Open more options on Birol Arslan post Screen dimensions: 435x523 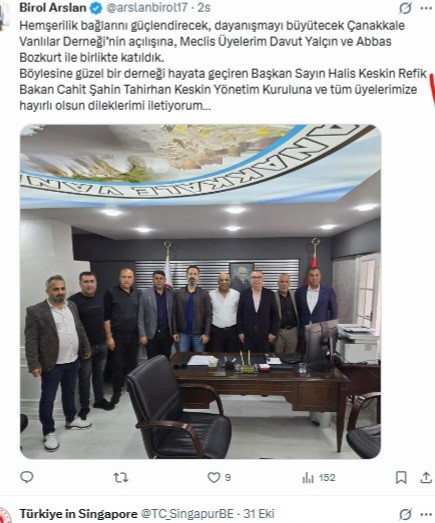(x=426, y=8)
